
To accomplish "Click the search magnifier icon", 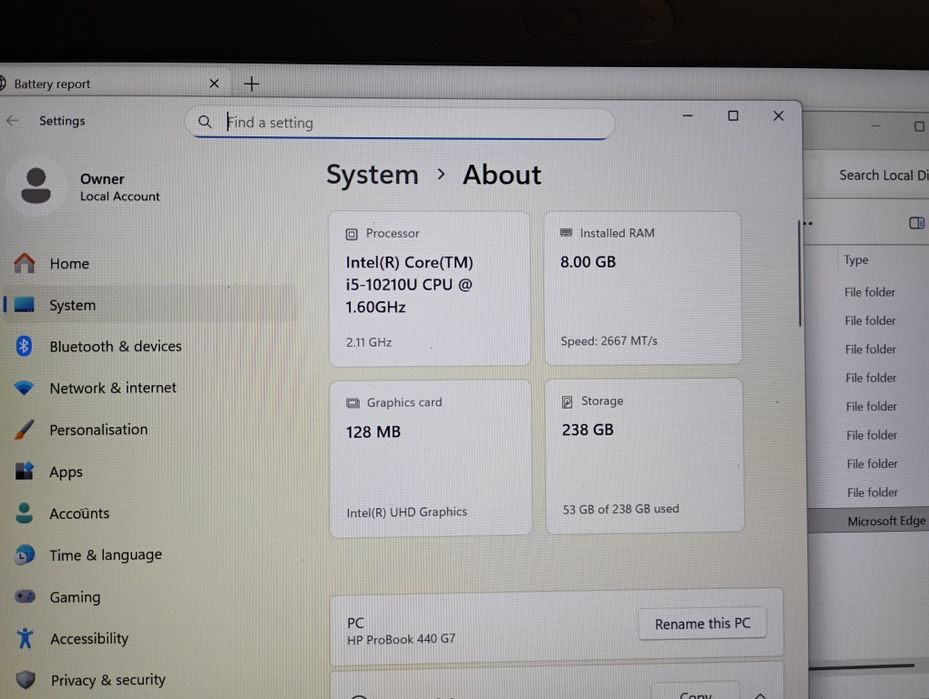I will pyautogui.click(x=205, y=122).
